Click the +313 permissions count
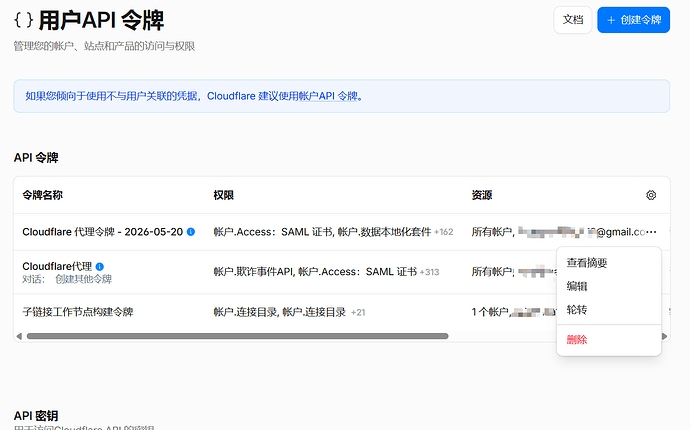This screenshot has width=690, height=430. pos(429,272)
